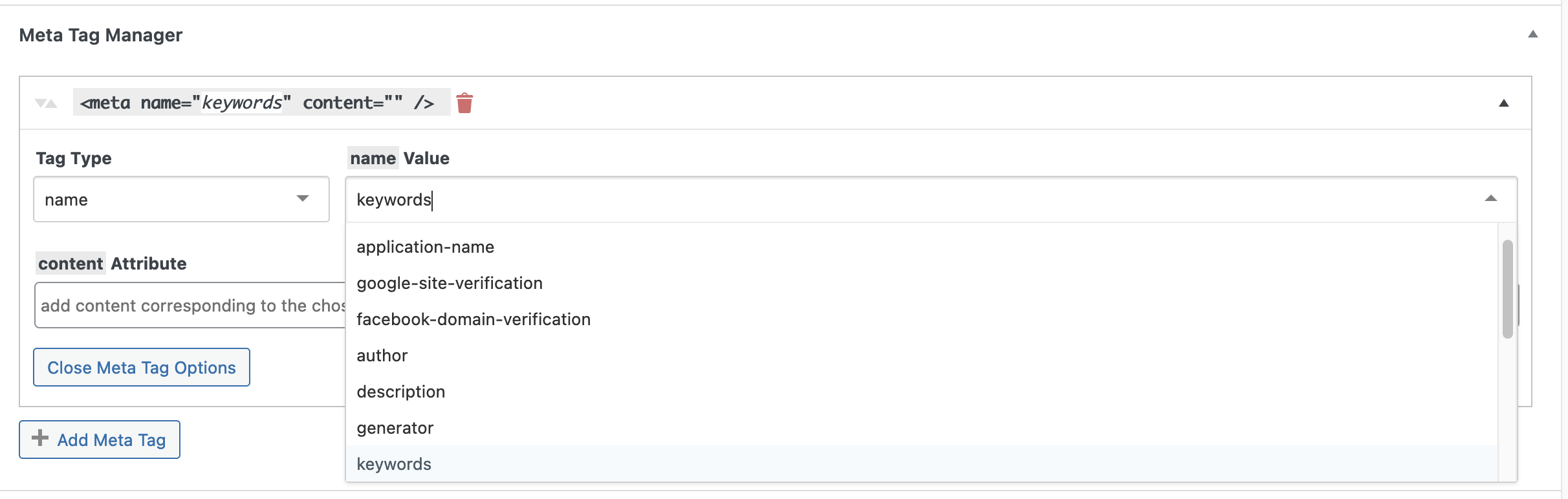Pick the highlighted keywords option

pos(922,463)
